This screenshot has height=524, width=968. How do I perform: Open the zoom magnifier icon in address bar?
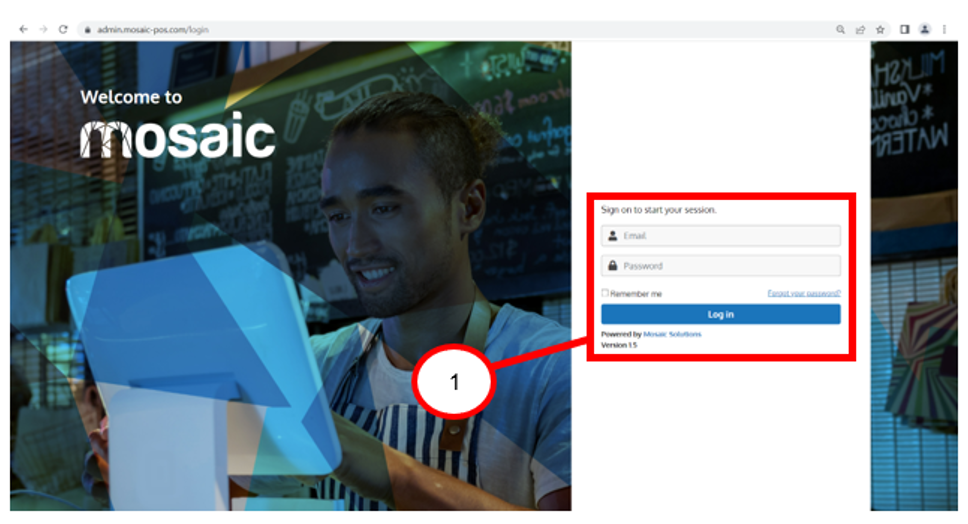point(840,29)
